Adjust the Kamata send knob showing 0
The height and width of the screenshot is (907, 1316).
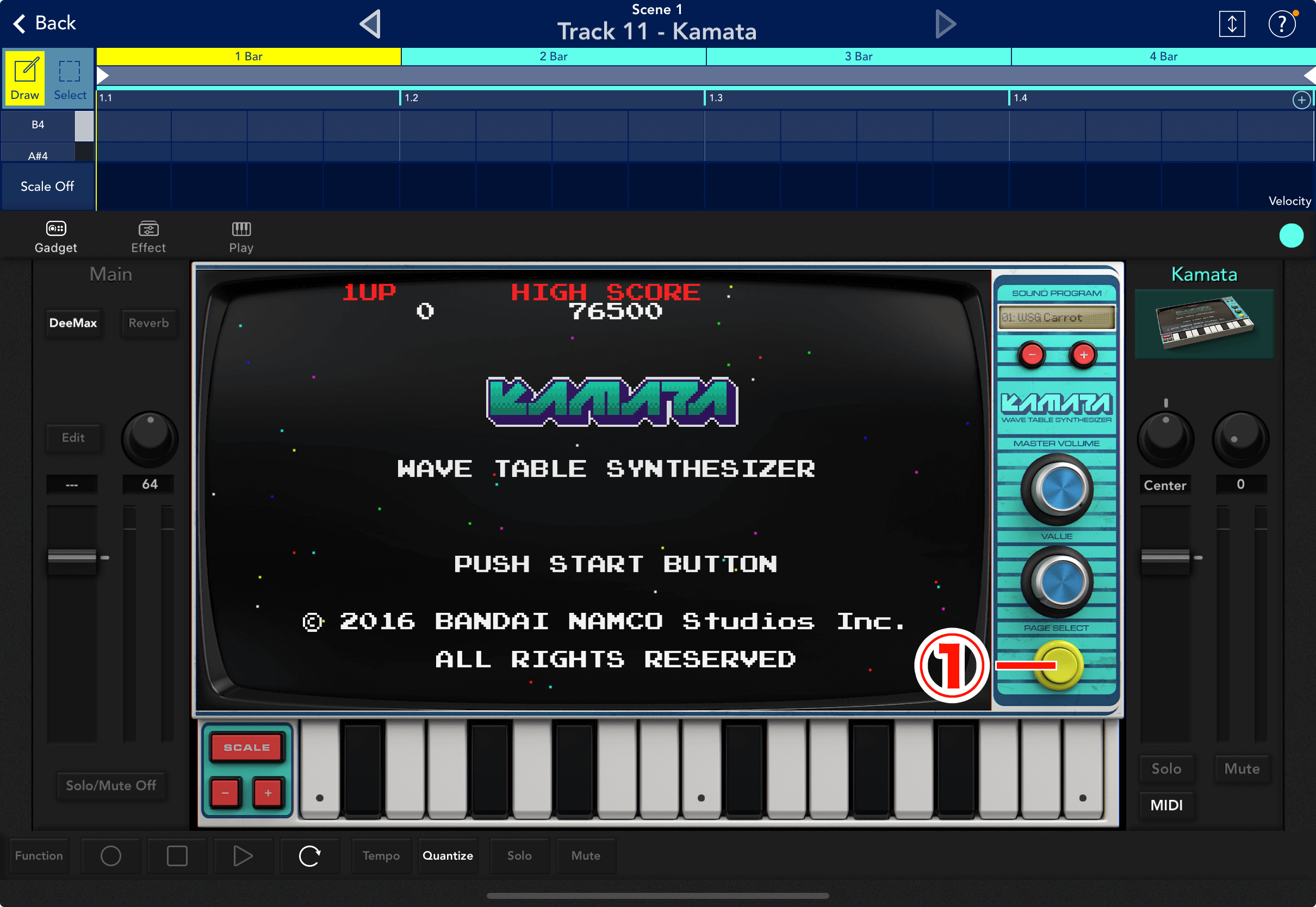point(1240,439)
